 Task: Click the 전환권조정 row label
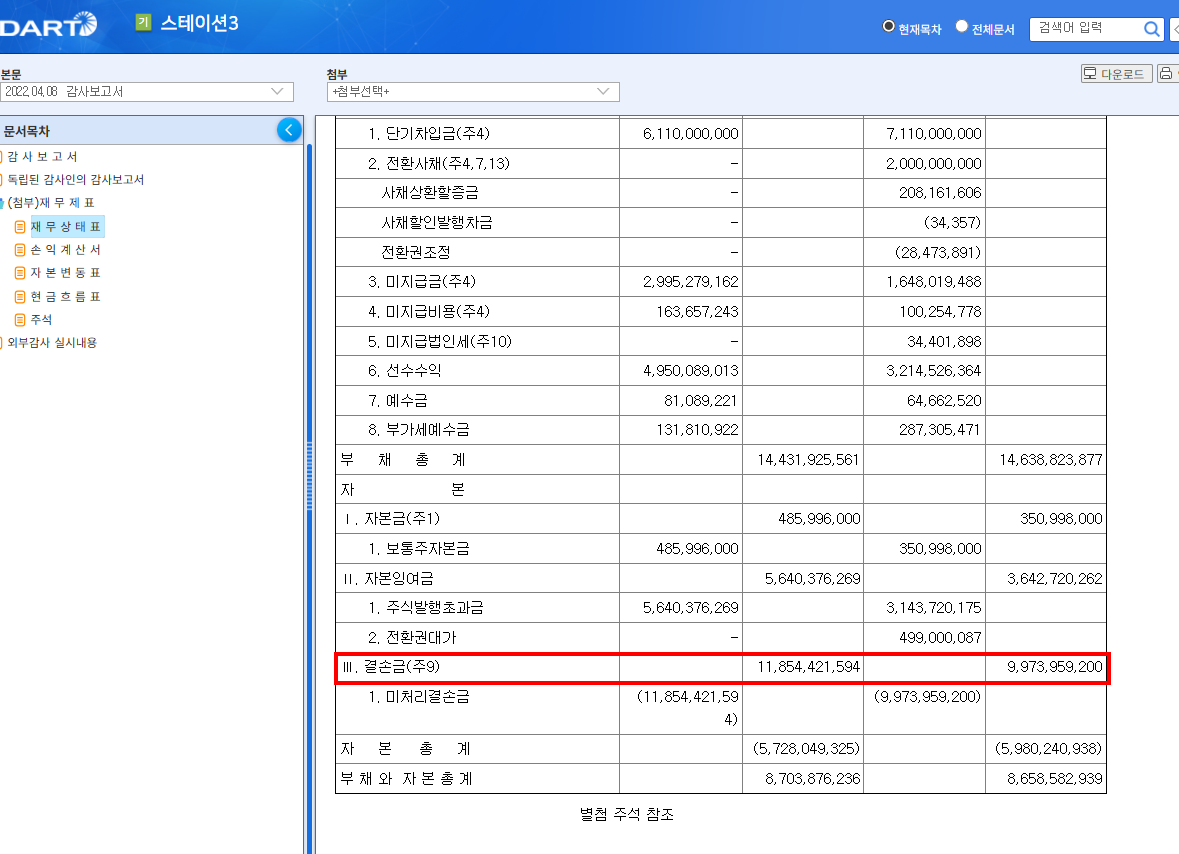click(x=416, y=253)
